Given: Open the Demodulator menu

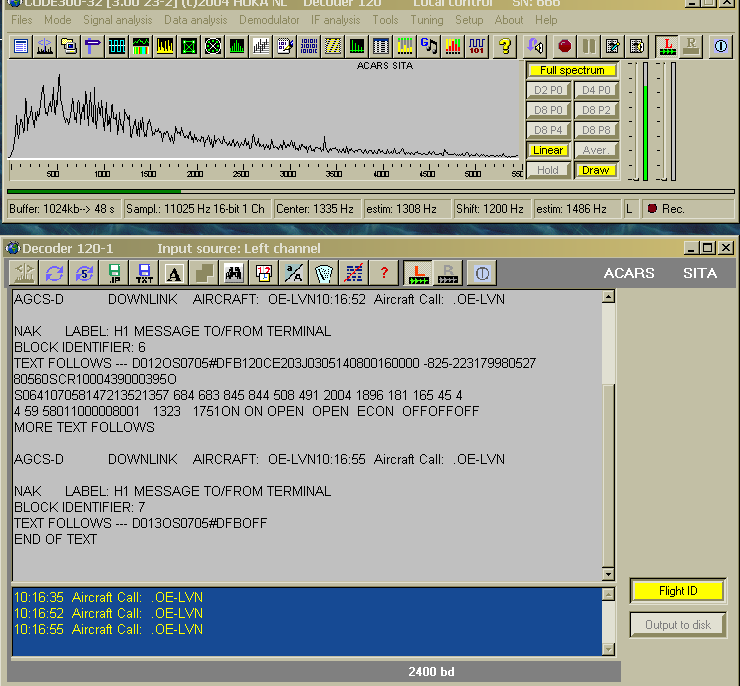Looking at the screenshot, I should tap(269, 20).
